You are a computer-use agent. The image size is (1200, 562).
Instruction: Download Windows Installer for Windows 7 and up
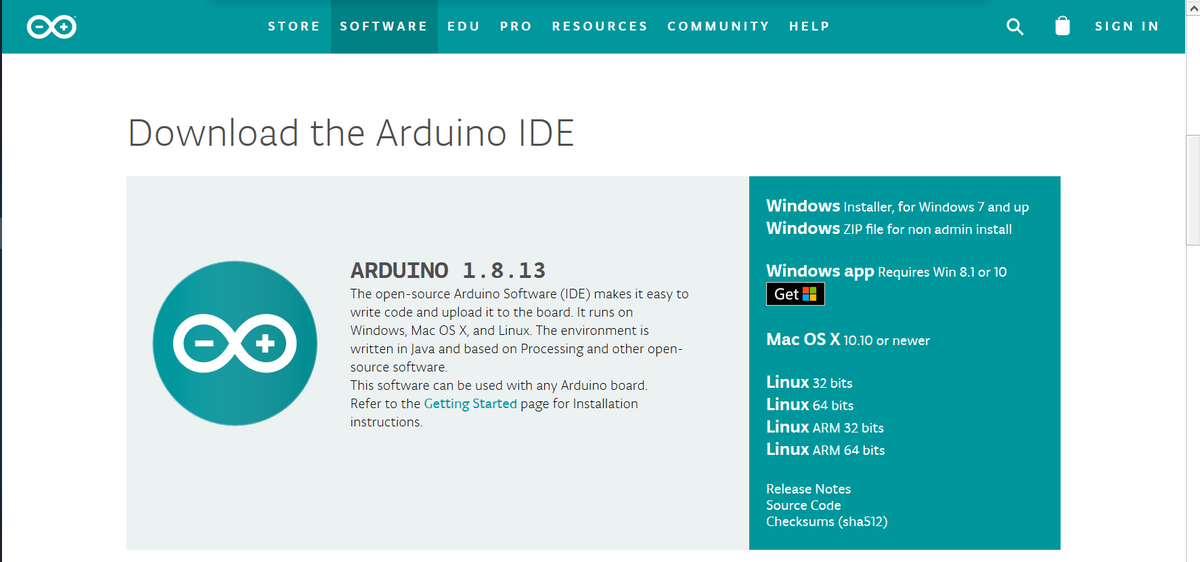pyautogui.click(x=897, y=206)
